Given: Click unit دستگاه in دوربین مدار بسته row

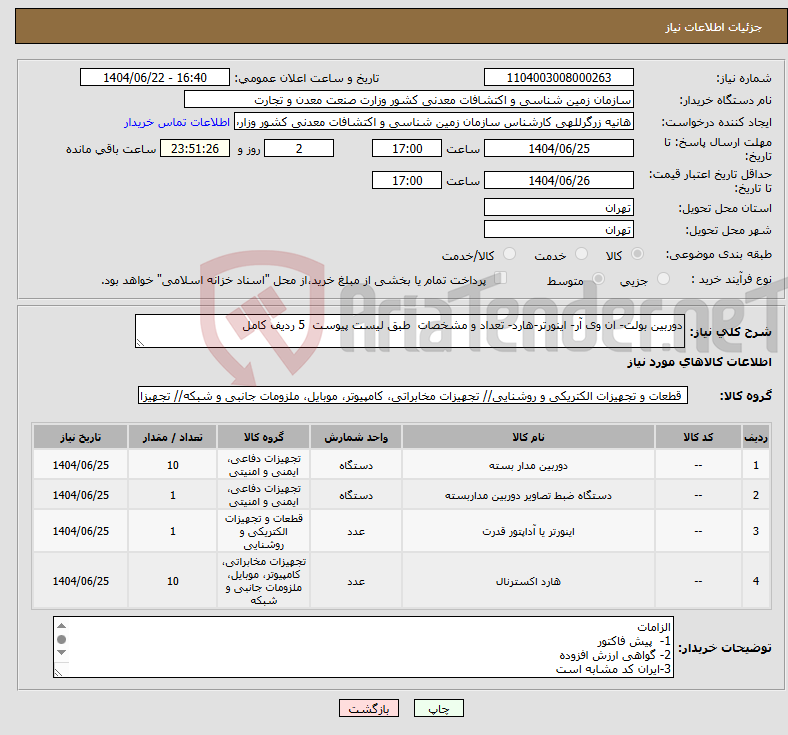Looking at the screenshot, I should 356,465.
